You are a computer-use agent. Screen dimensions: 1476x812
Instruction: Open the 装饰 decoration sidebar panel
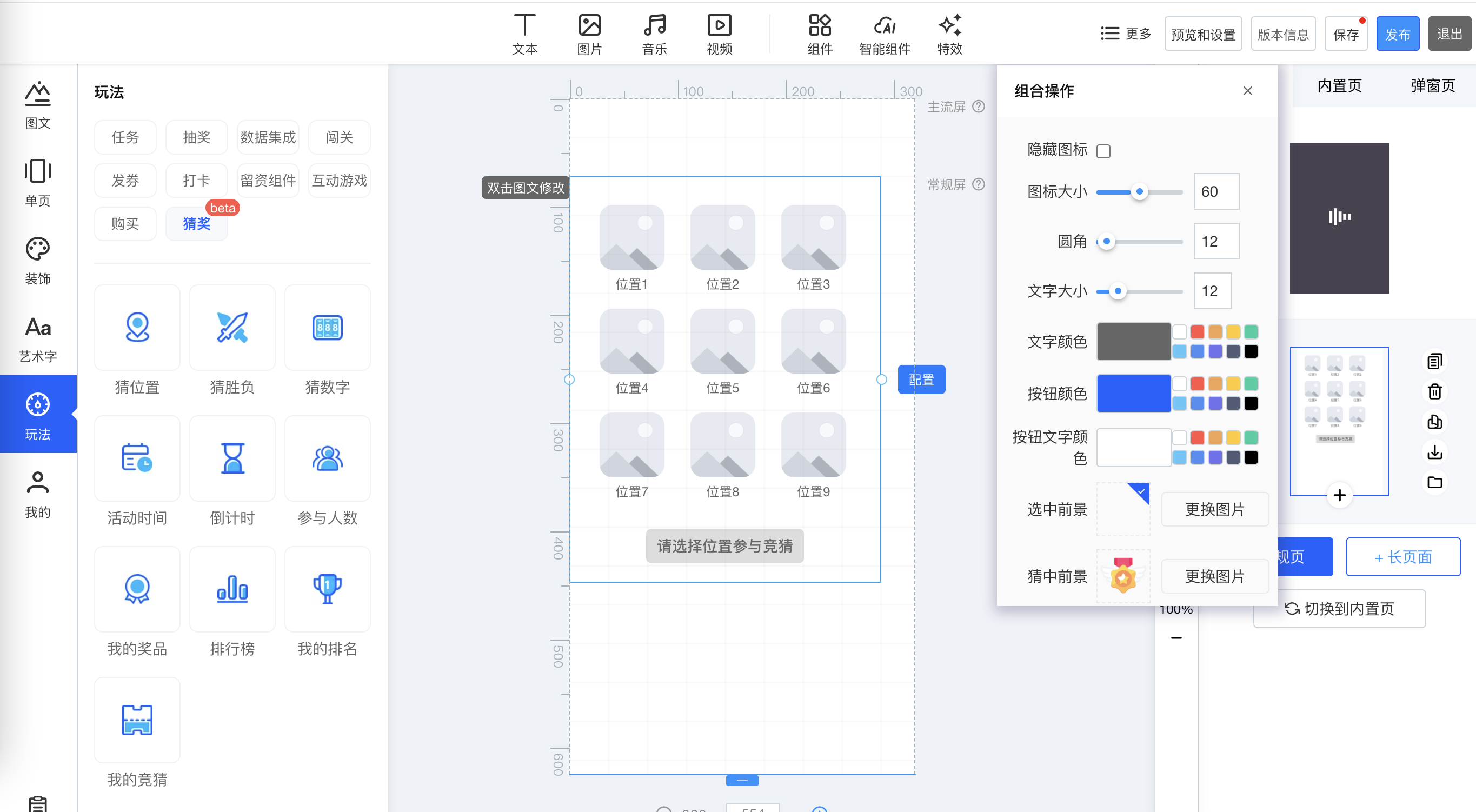click(x=38, y=261)
